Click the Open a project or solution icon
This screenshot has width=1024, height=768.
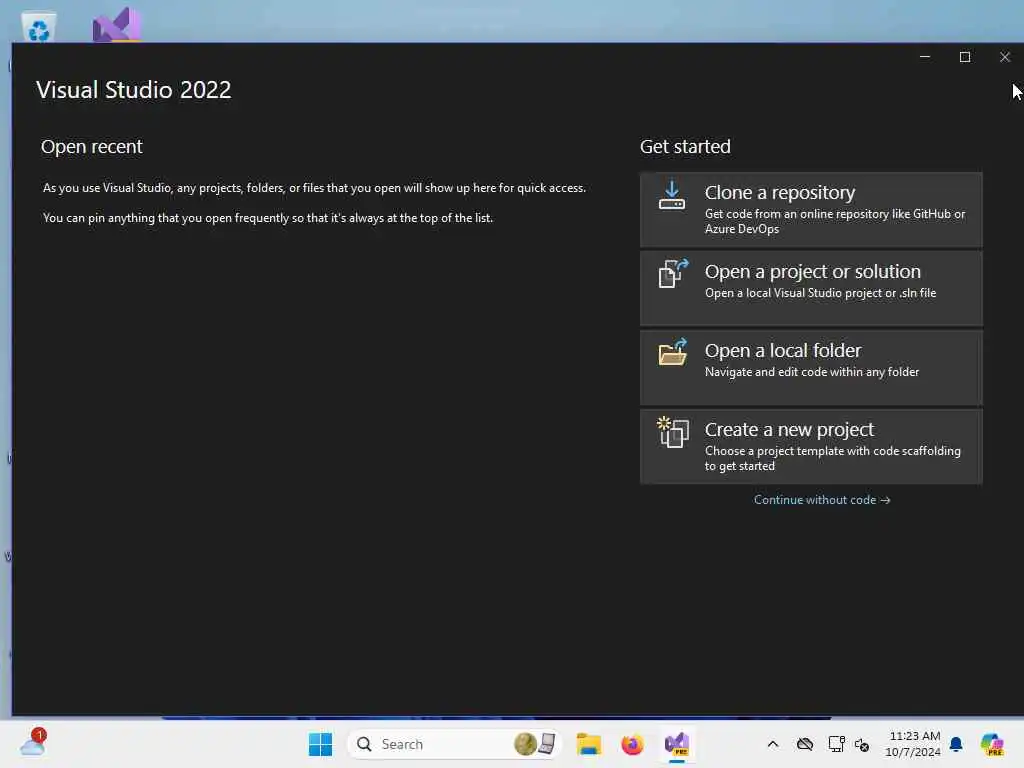coord(673,274)
